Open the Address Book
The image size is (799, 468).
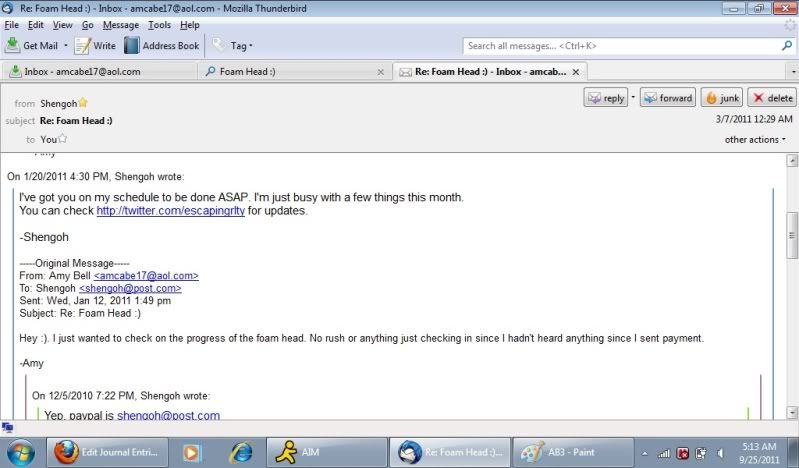click(x=162, y=45)
